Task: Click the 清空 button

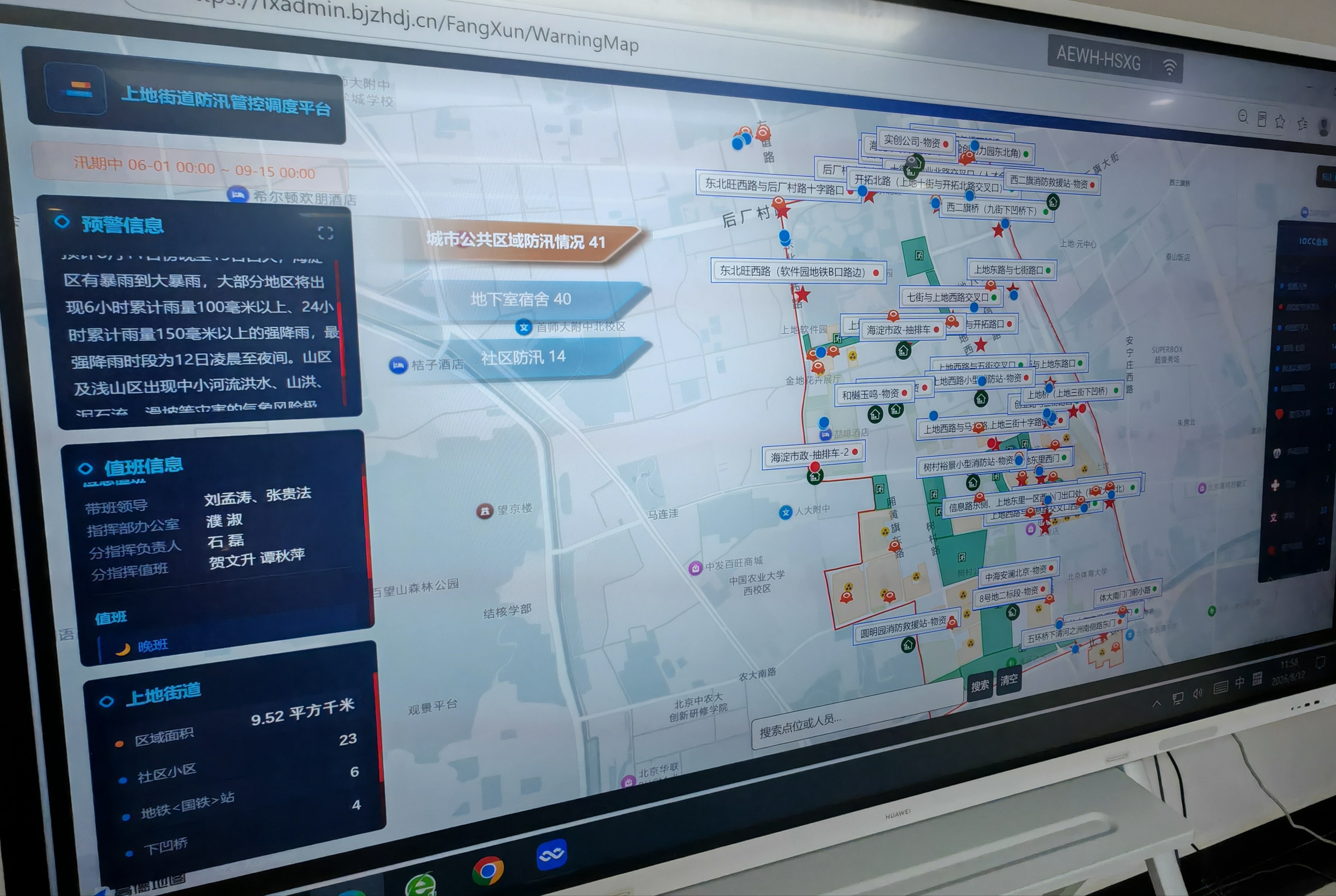Action: pos(1008,680)
